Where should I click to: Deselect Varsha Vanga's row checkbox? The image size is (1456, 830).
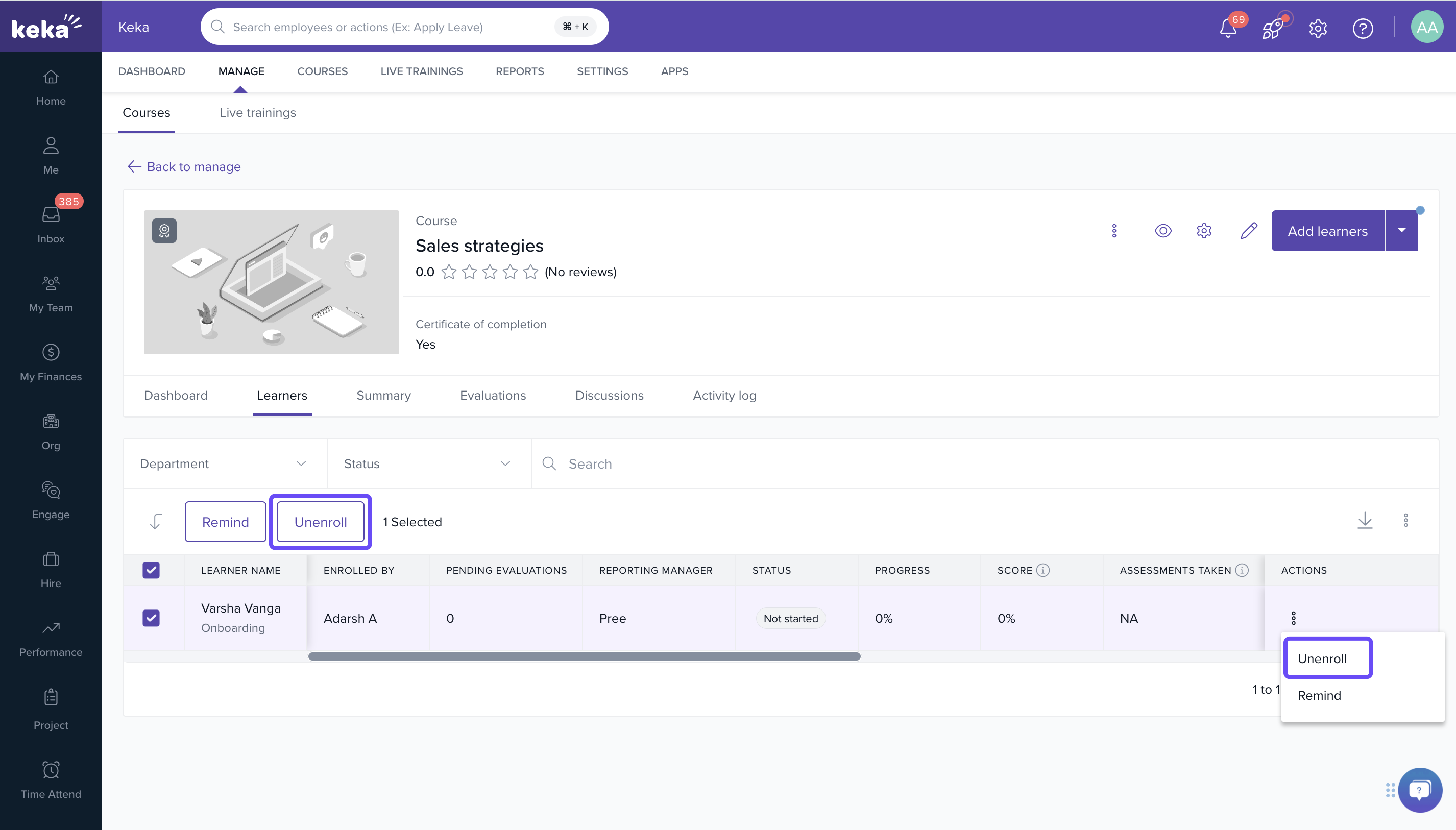click(151, 618)
